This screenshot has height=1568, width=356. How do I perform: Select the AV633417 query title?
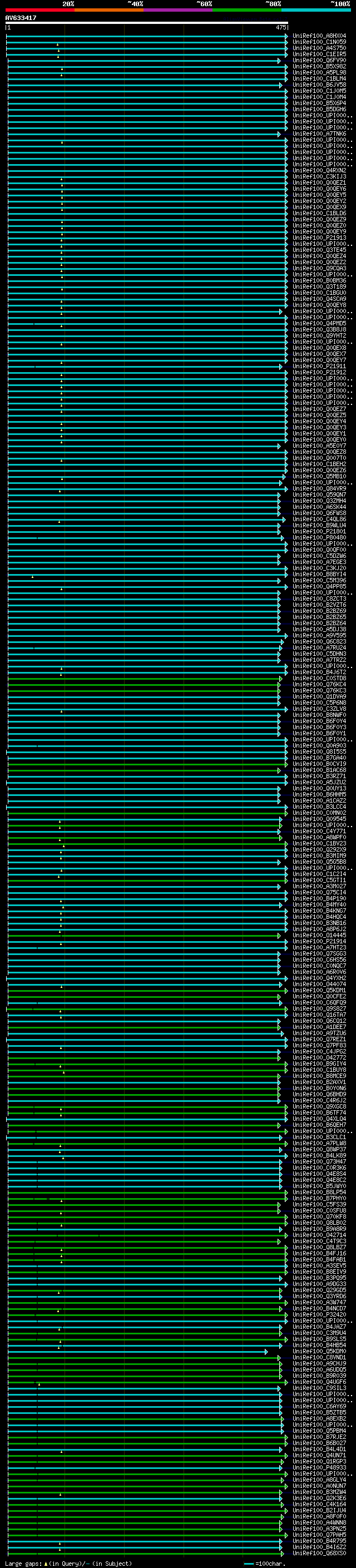21,18
